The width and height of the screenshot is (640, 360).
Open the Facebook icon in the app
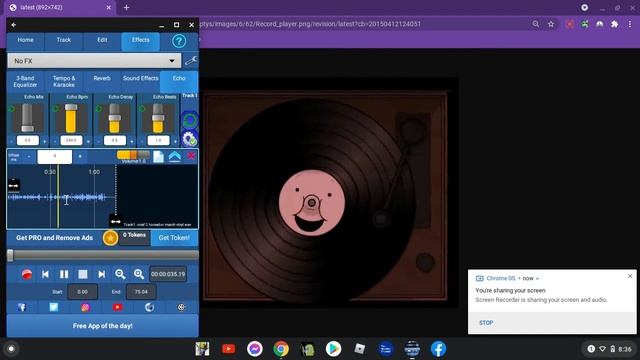(22, 307)
